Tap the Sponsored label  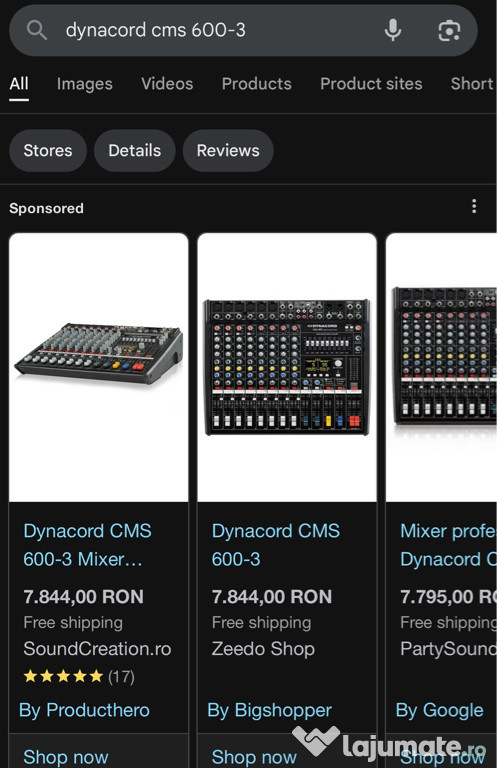(47, 208)
